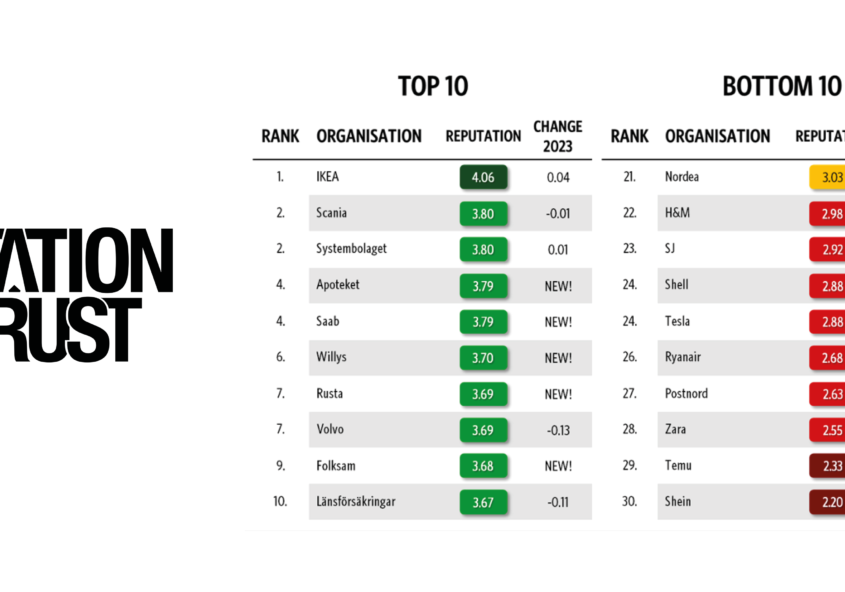845x592 pixels.
Task: Select H&M's red 2.98 reputation badge
Action: (x=828, y=213)
